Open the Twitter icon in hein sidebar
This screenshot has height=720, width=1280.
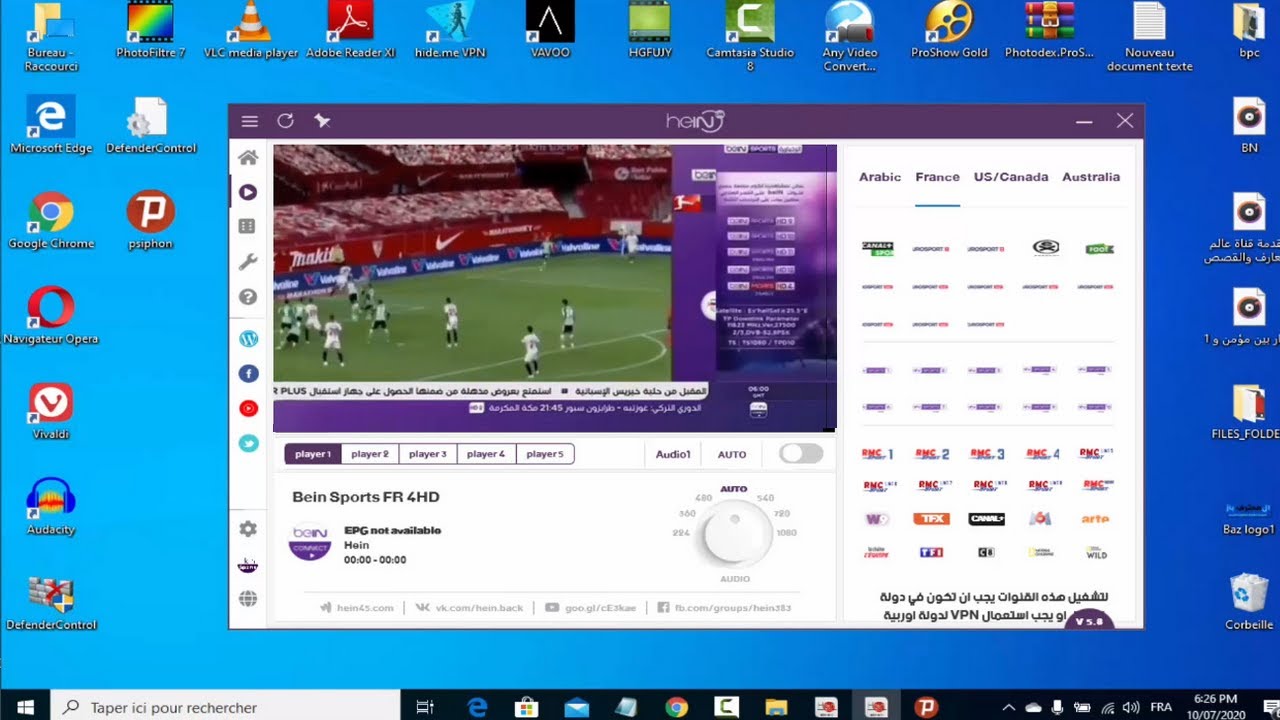coord(248,443)
